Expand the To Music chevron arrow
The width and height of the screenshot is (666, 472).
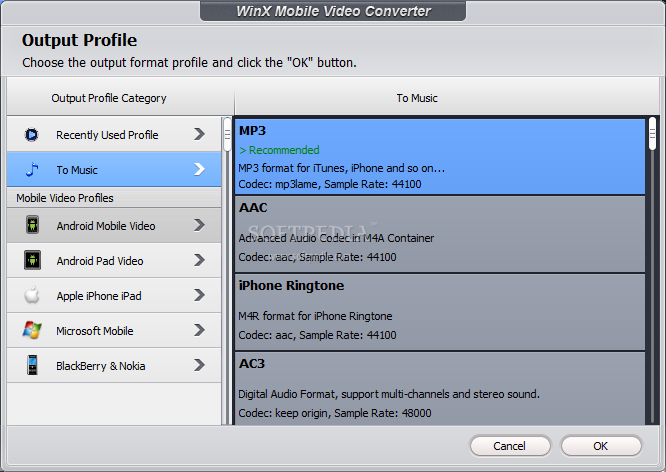199,169
